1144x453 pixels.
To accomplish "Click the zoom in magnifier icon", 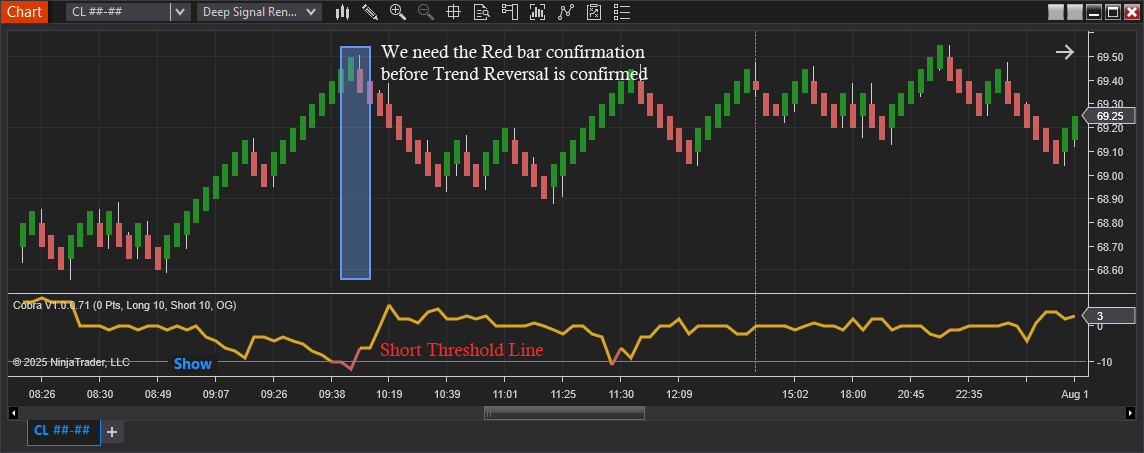I will click(398, 12).
